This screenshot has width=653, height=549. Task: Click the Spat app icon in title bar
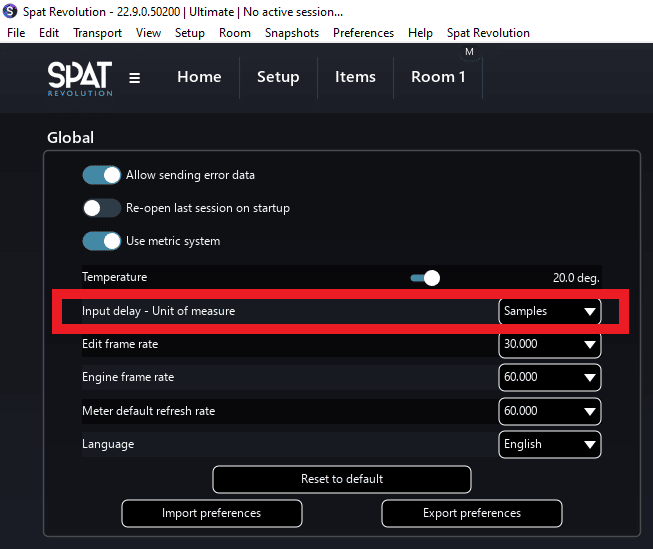10,11
